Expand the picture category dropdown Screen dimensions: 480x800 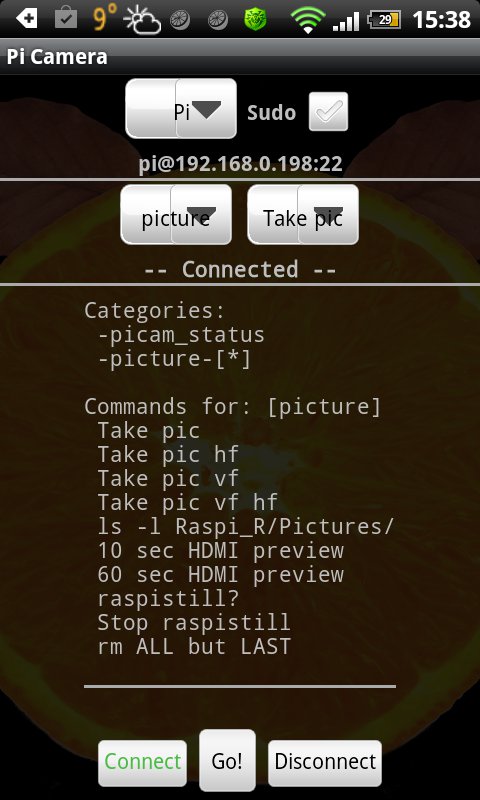tap(176, 215)
